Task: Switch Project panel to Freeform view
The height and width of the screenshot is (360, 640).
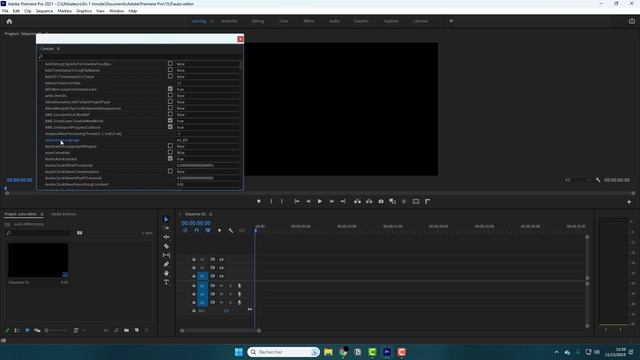Action: click(x=37, y=330)
